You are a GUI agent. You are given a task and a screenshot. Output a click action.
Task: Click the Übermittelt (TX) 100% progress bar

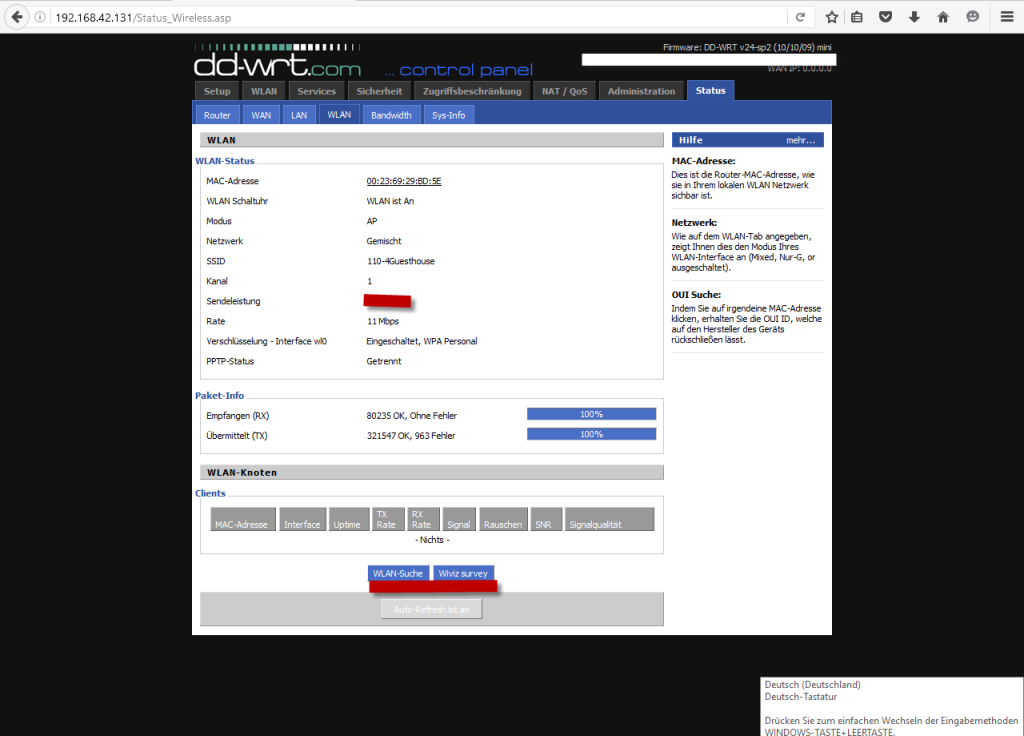[591, 434]
